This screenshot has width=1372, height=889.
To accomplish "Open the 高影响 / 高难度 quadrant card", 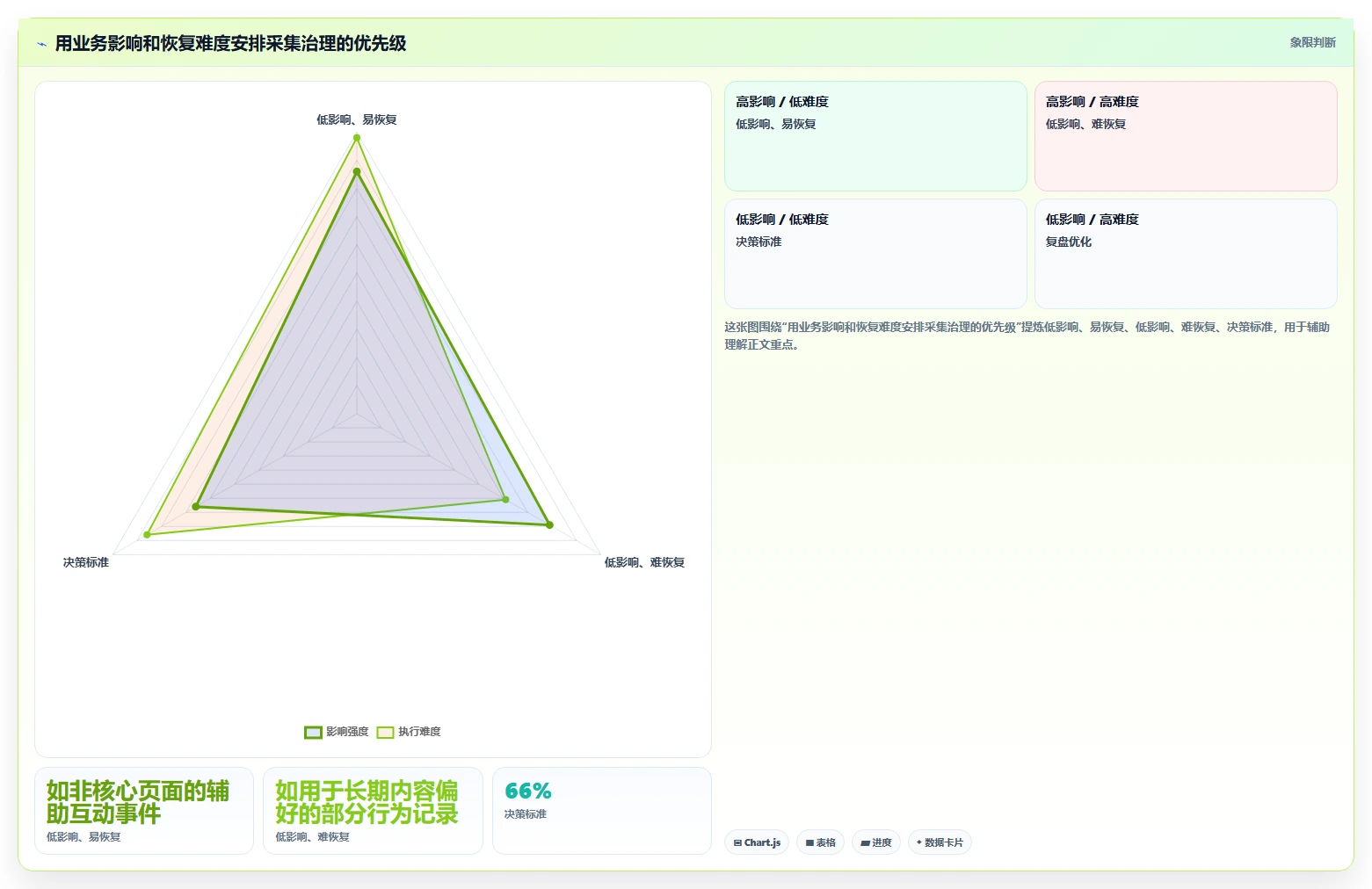I will click(1186, 136).
